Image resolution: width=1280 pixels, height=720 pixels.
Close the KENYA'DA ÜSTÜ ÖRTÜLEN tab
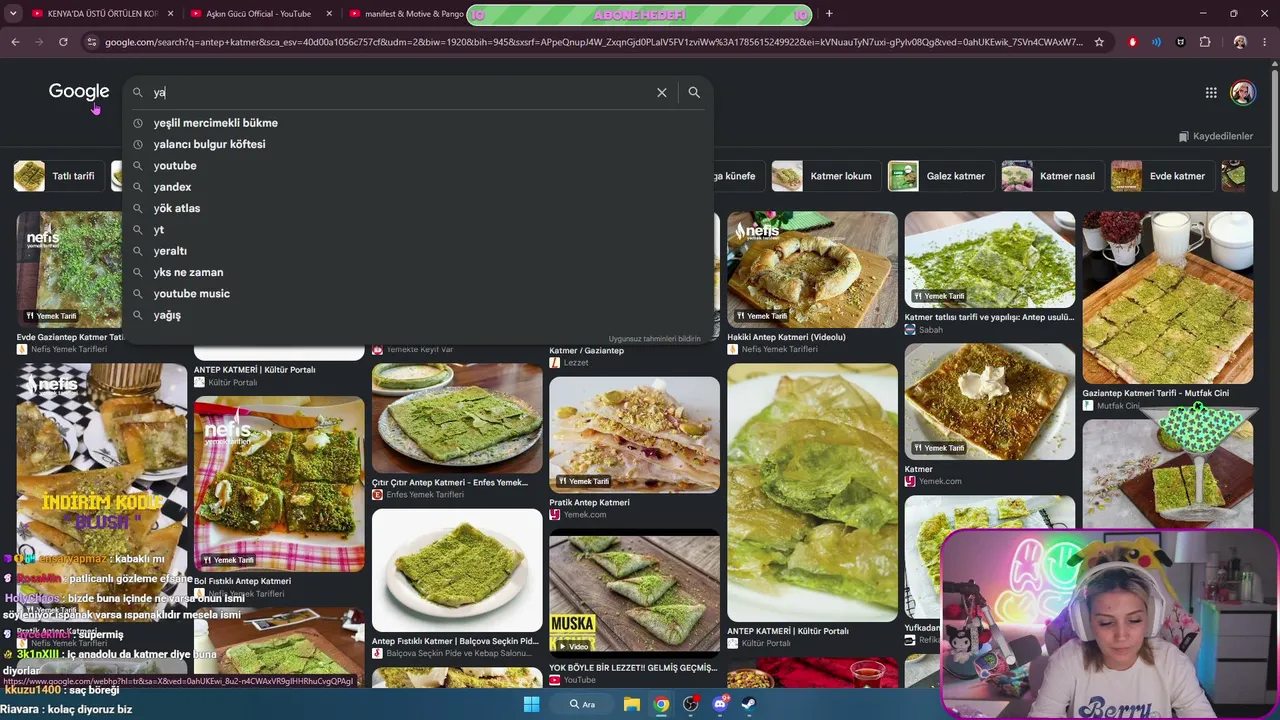click(171, 14)
